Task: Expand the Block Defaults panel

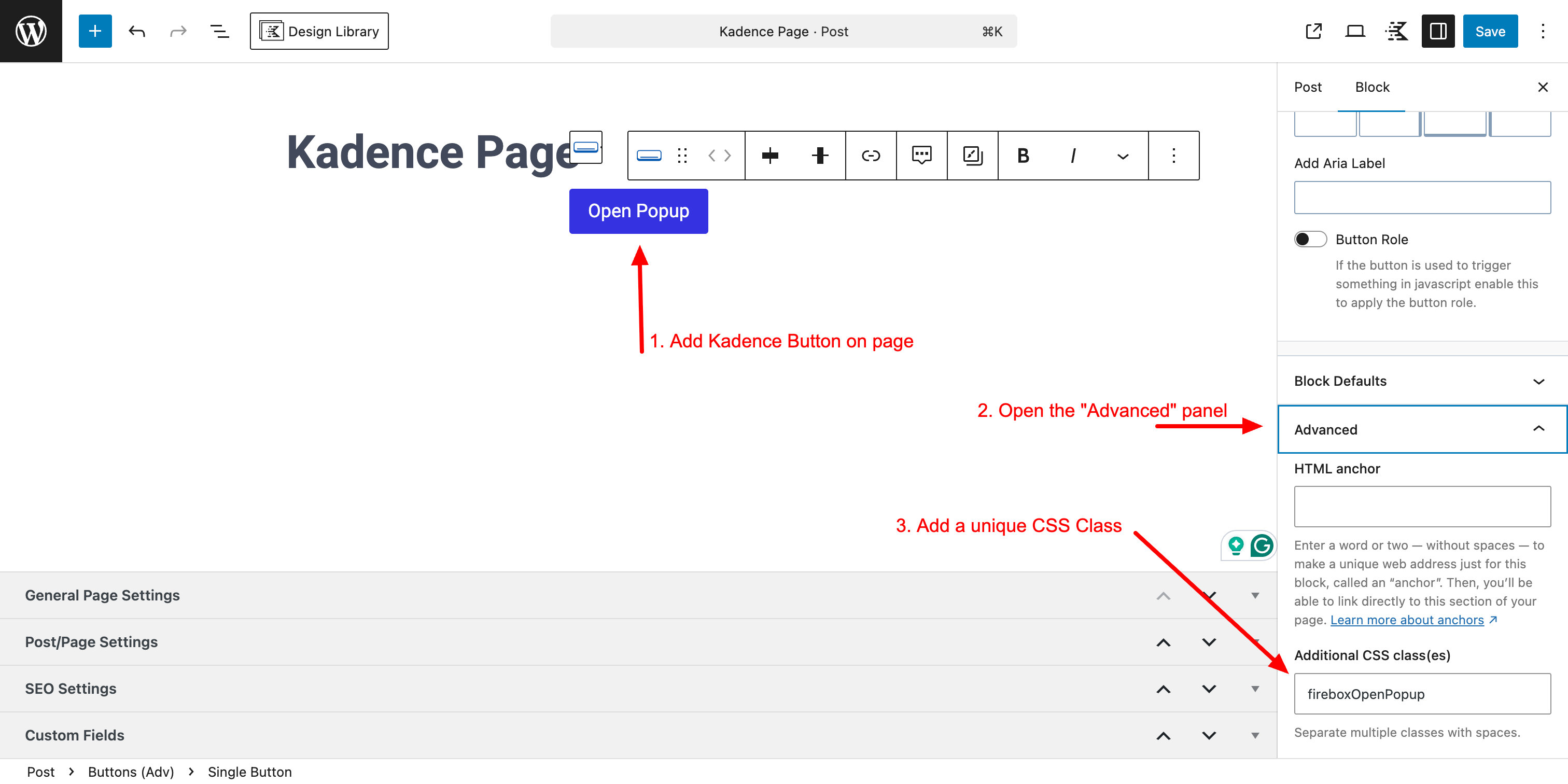Action: click(1422, 381)
